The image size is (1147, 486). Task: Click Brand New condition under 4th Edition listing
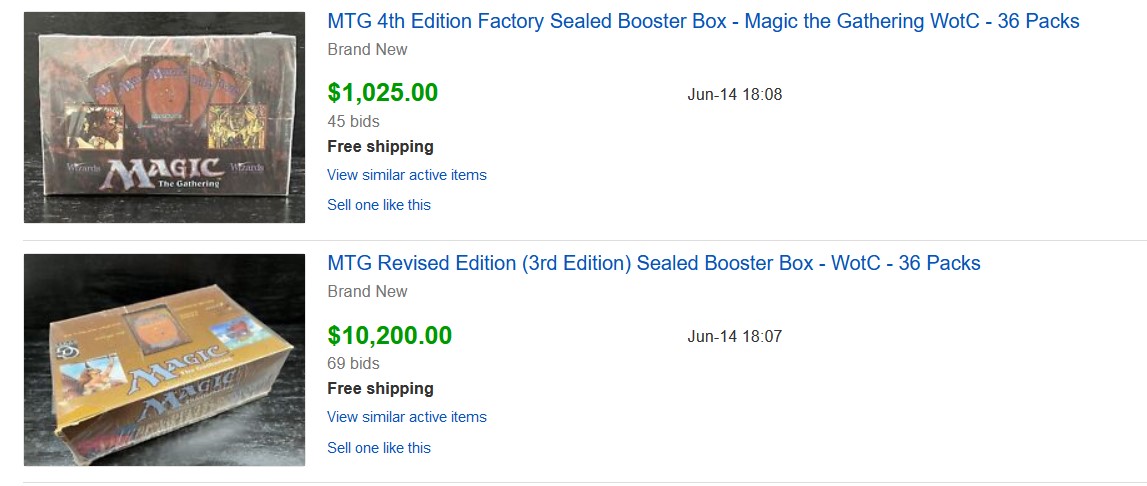pyautogui.click(x=367, y=49)
